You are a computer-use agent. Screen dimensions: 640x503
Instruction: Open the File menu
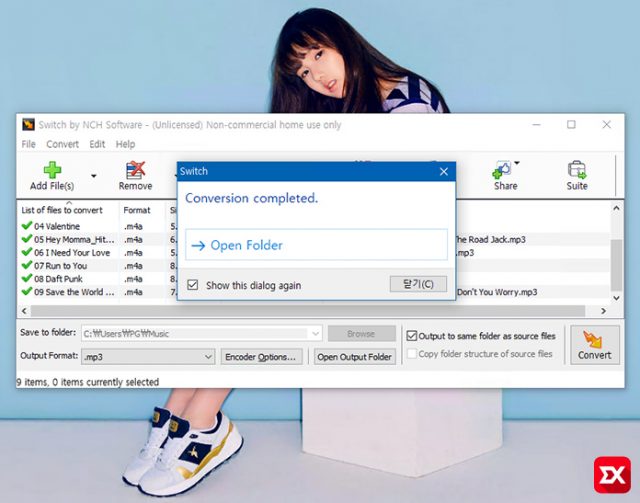[x=29, y=144]
